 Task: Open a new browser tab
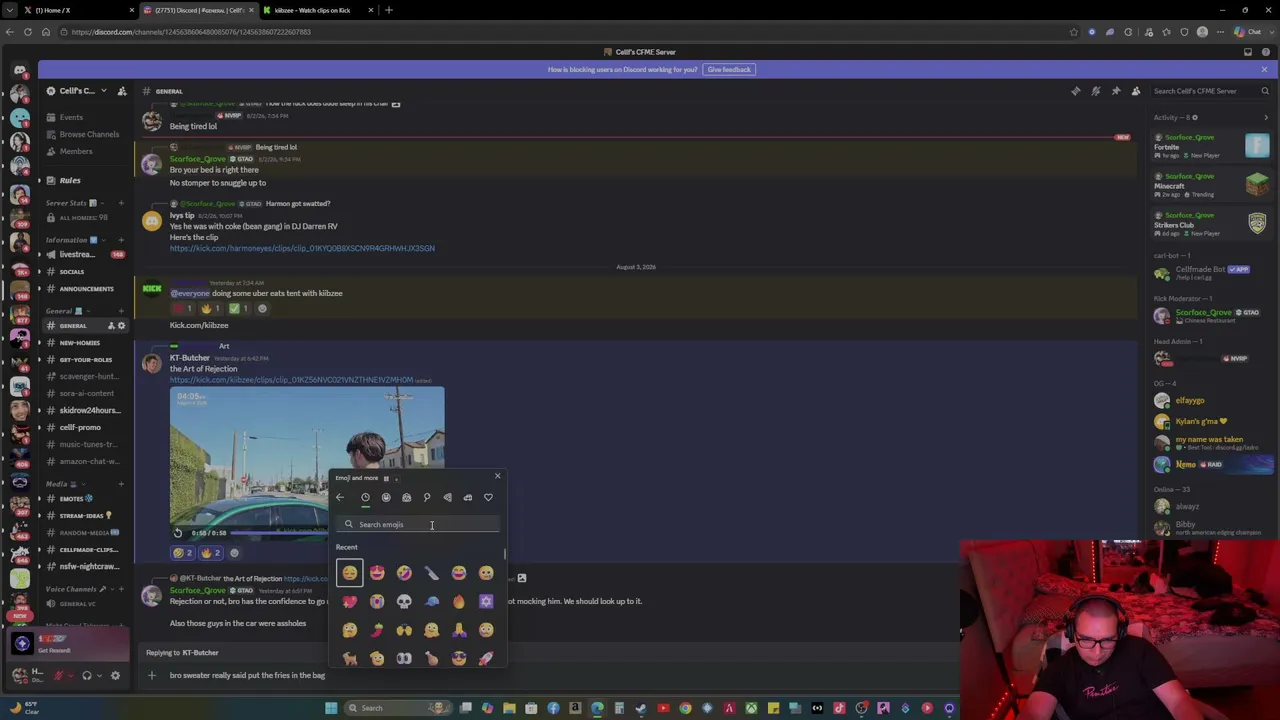click(389, 10)
